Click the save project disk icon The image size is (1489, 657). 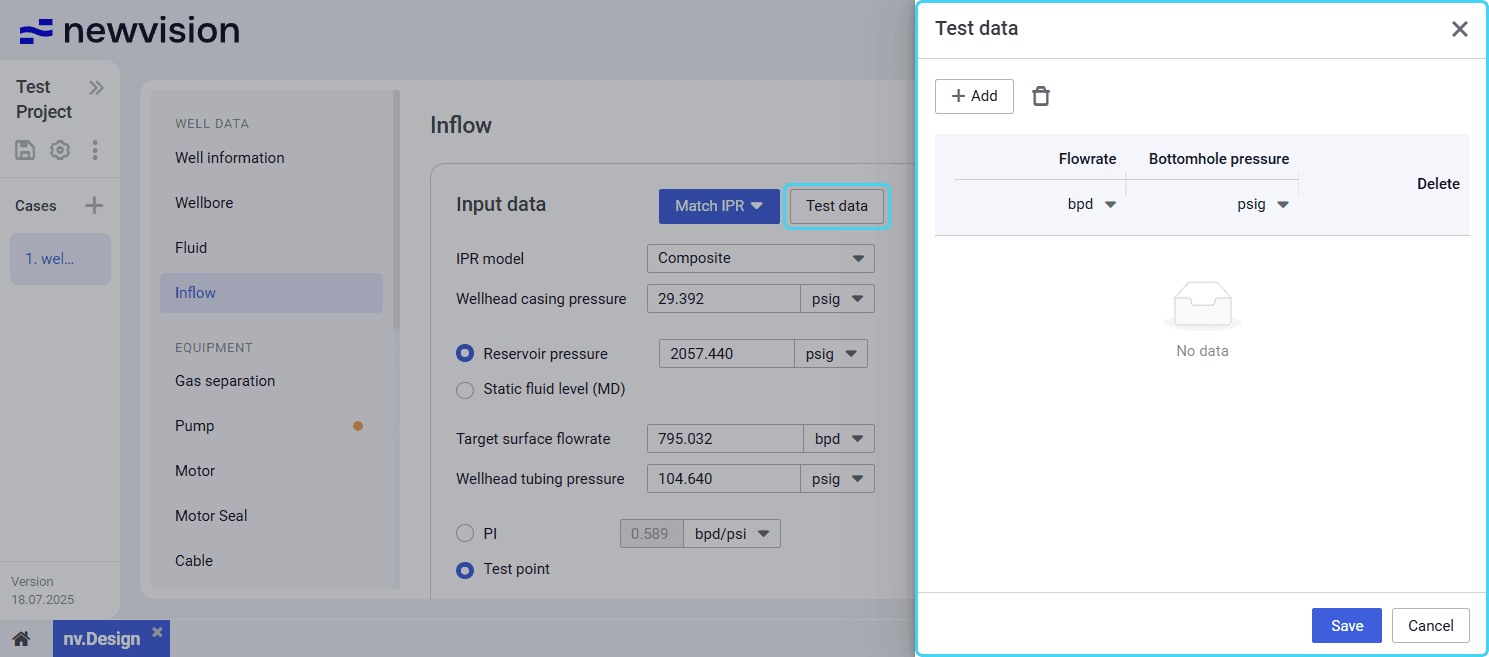click(x=26, y=150)
